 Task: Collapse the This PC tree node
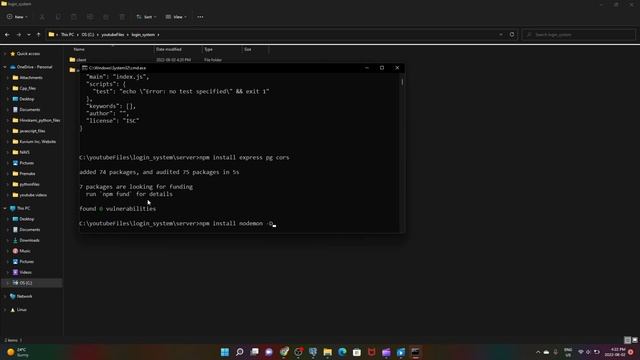click(x=4, y=208)
